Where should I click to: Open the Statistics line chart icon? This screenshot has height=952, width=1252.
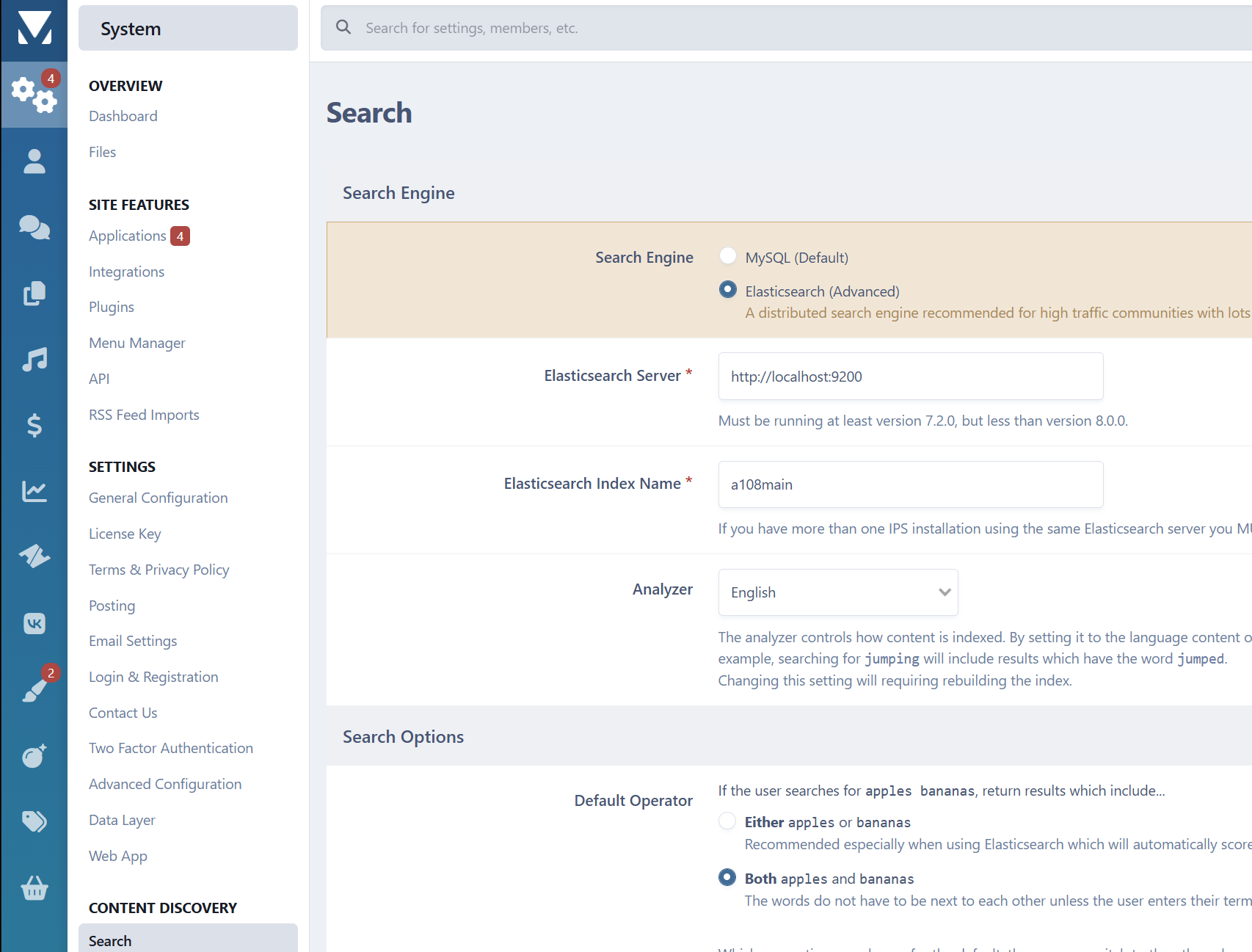[34, 491]
